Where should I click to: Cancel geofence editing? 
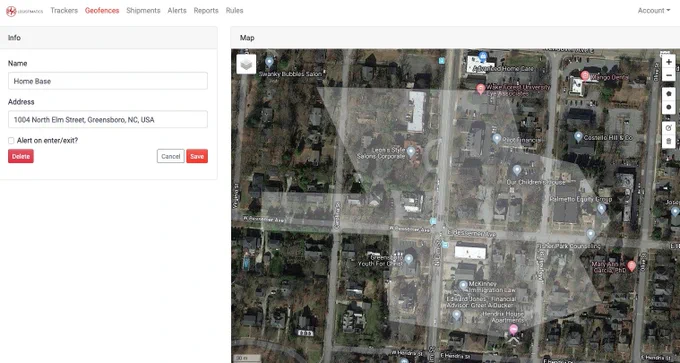(170, 156)
